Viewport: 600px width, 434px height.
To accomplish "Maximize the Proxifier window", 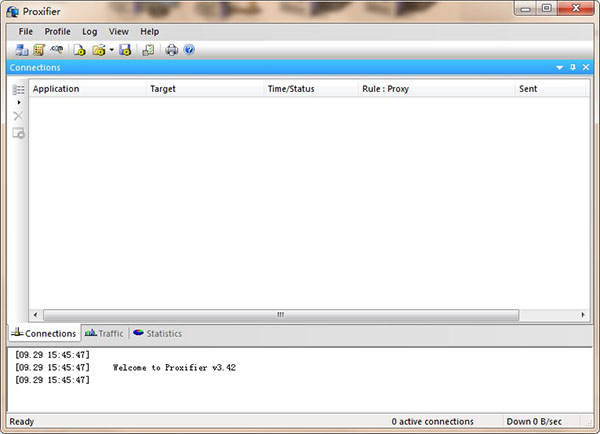I will [x=547, y=8].
